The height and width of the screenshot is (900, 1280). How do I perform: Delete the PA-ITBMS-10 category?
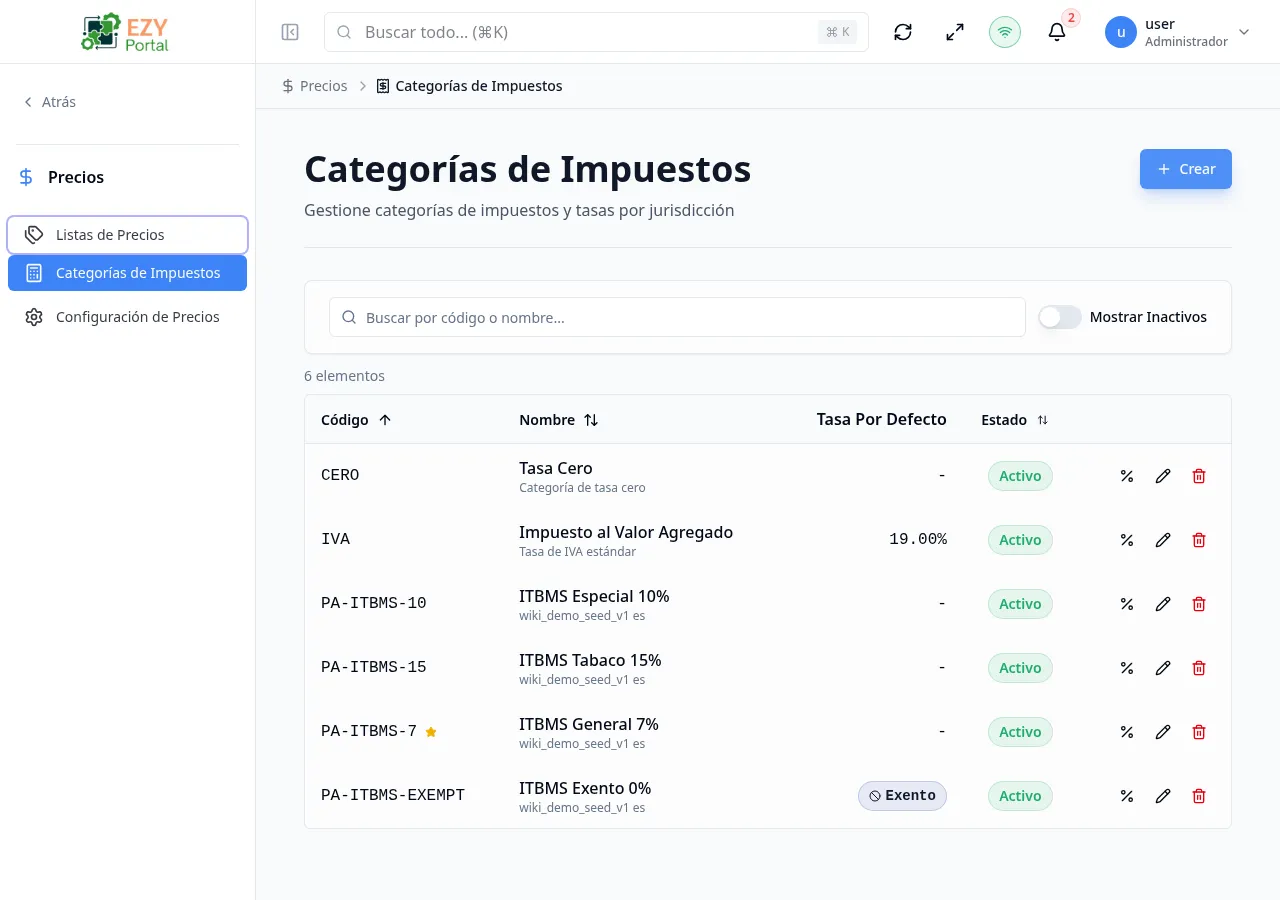pyautogui.click(x=1199, y=604)
